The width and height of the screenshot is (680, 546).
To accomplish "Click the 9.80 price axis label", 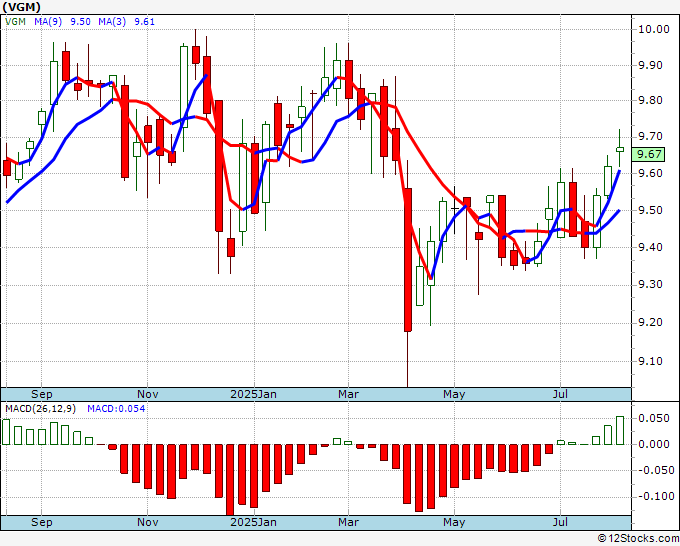I will coord(651,100).
